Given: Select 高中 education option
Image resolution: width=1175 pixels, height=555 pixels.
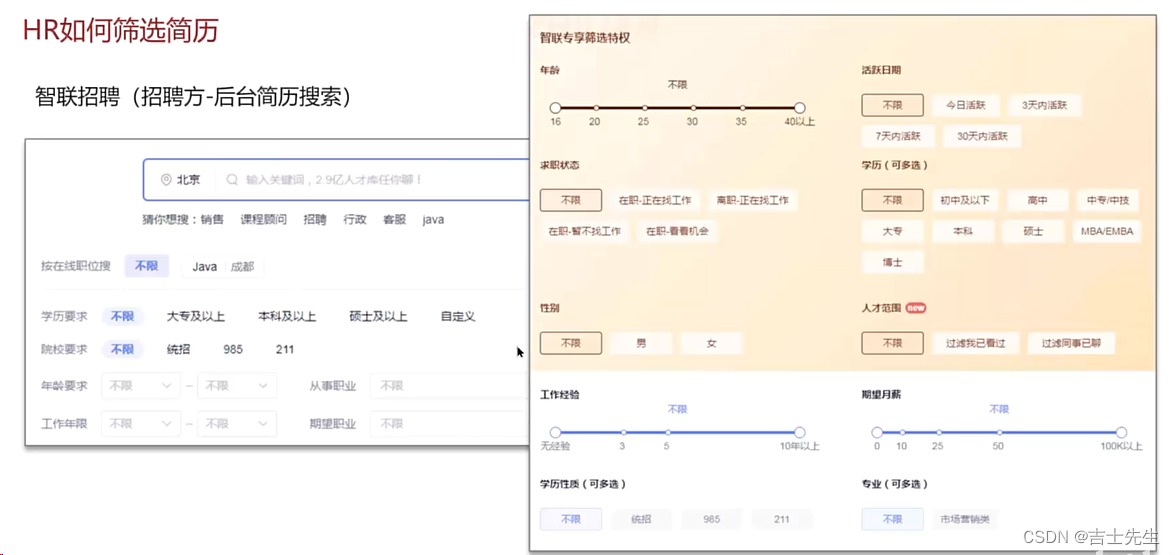Looking at the screenshot, I should (1038, 200).
